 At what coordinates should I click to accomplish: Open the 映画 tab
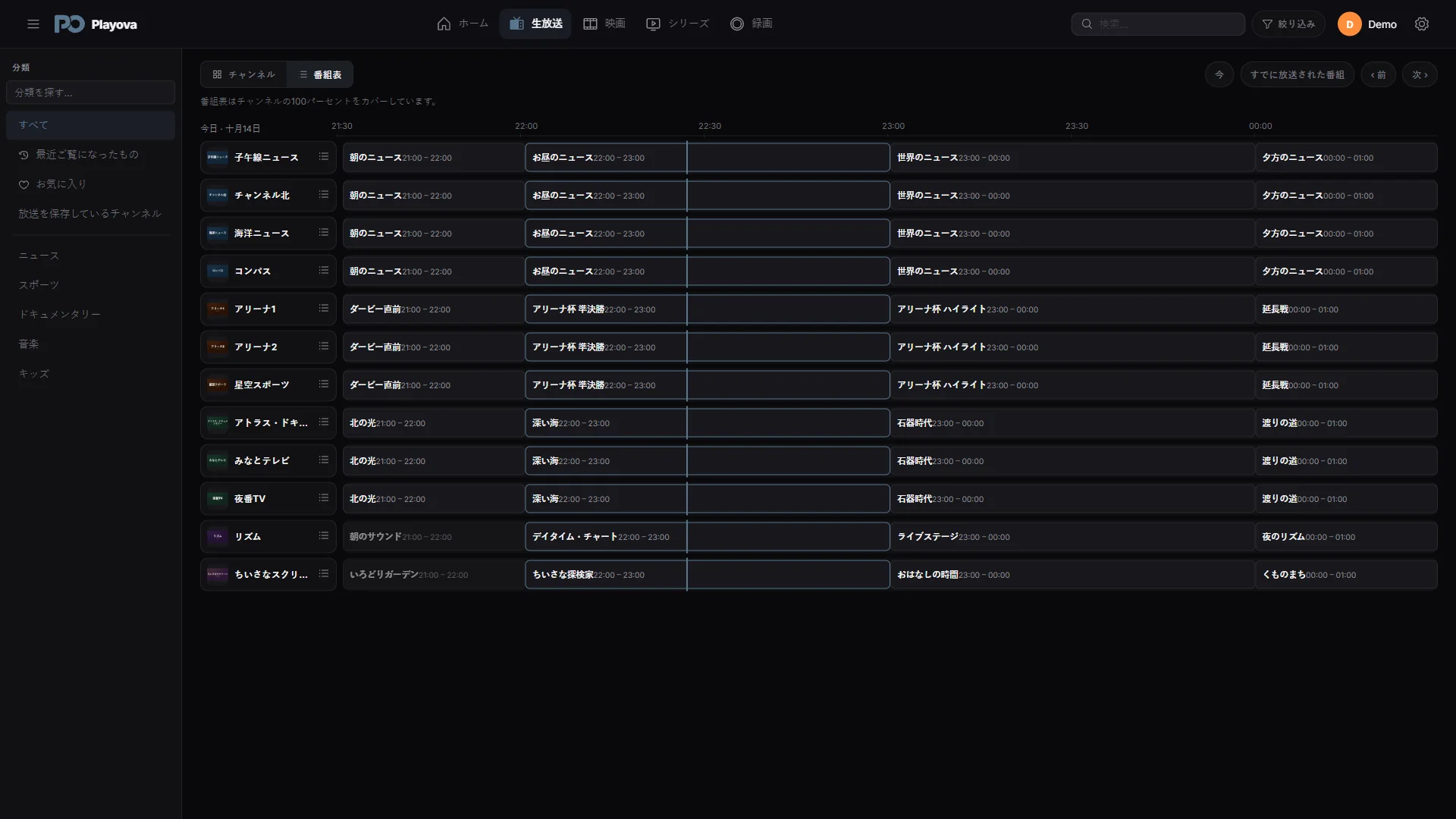click(604, 24)
